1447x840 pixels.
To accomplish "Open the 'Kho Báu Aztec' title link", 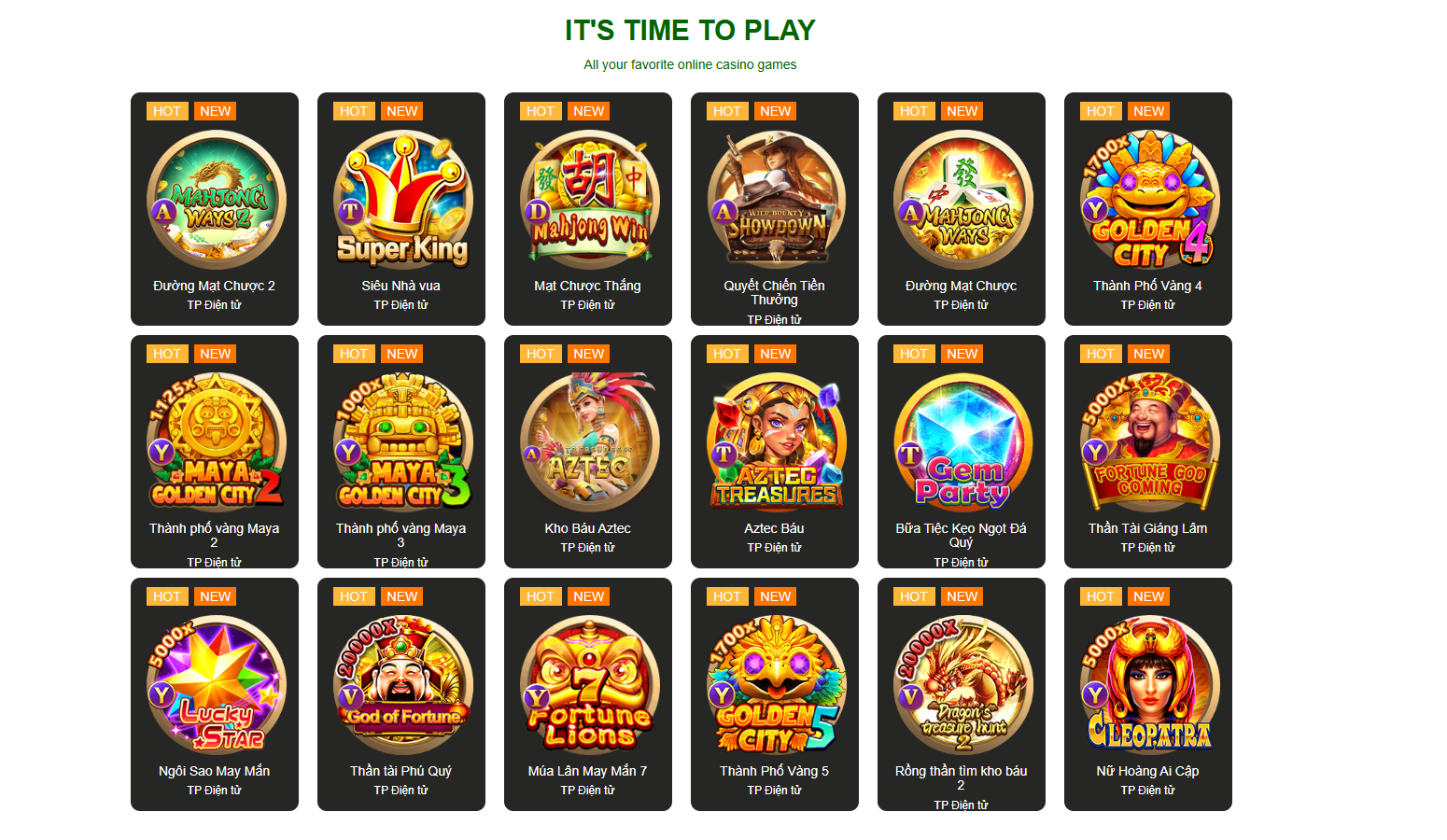I will (588, 528).
